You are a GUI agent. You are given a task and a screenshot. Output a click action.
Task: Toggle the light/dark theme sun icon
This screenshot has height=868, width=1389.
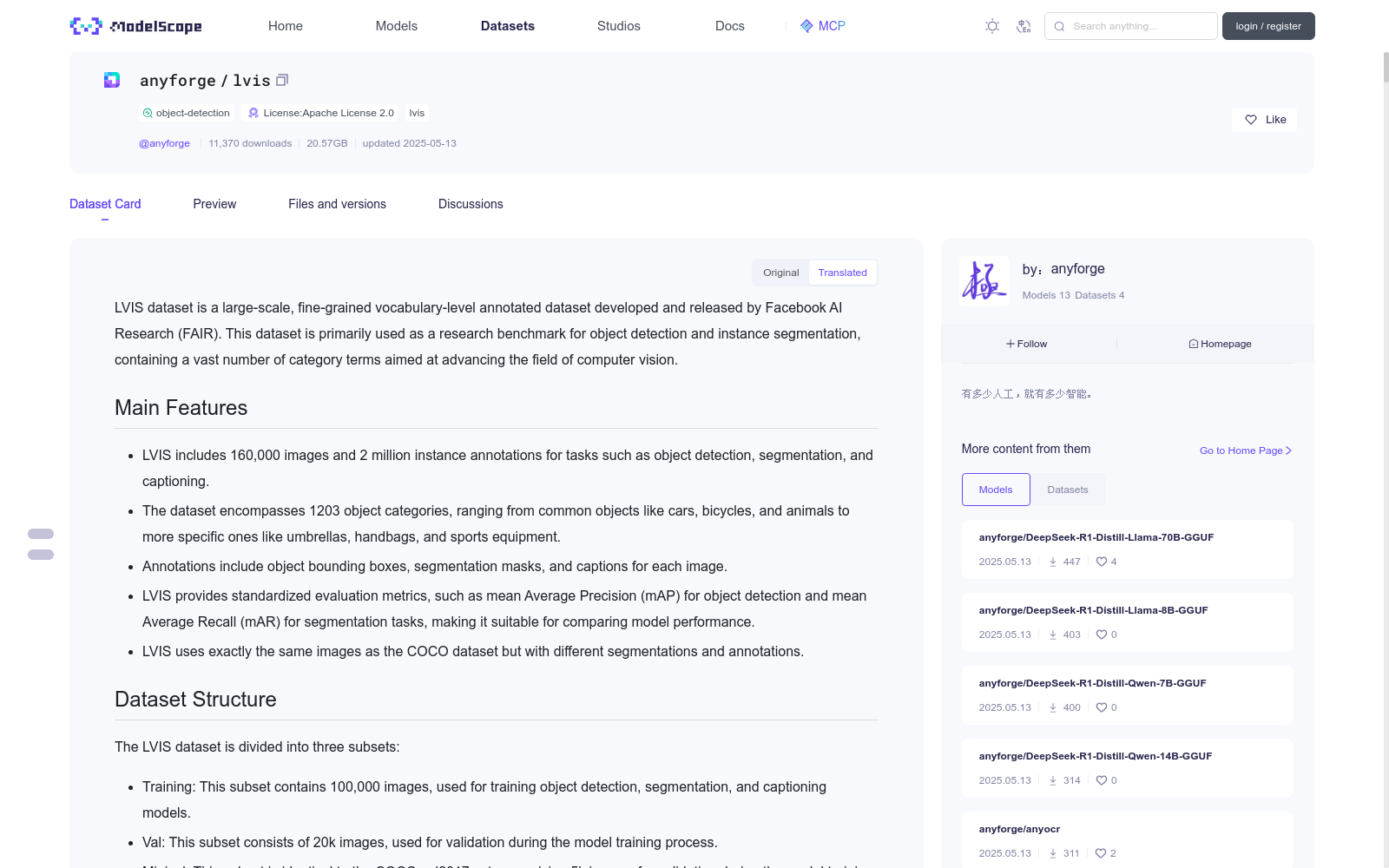(992, 26)
